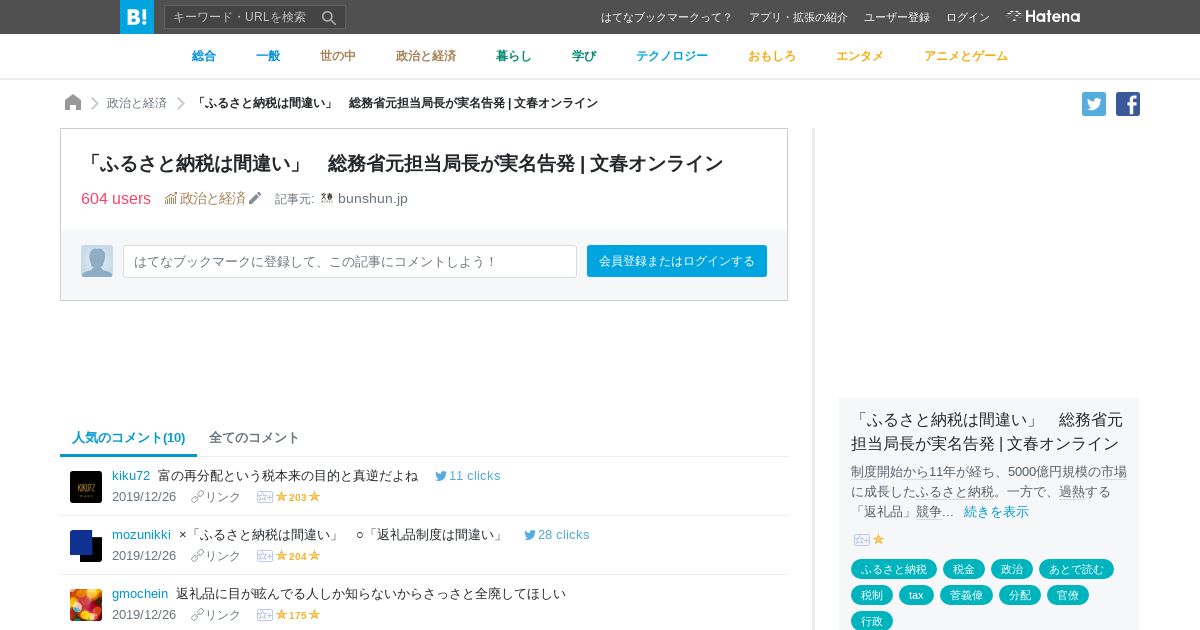
Task: Open the アプリ・拡張の紹介 link
Action: [798, 17]
